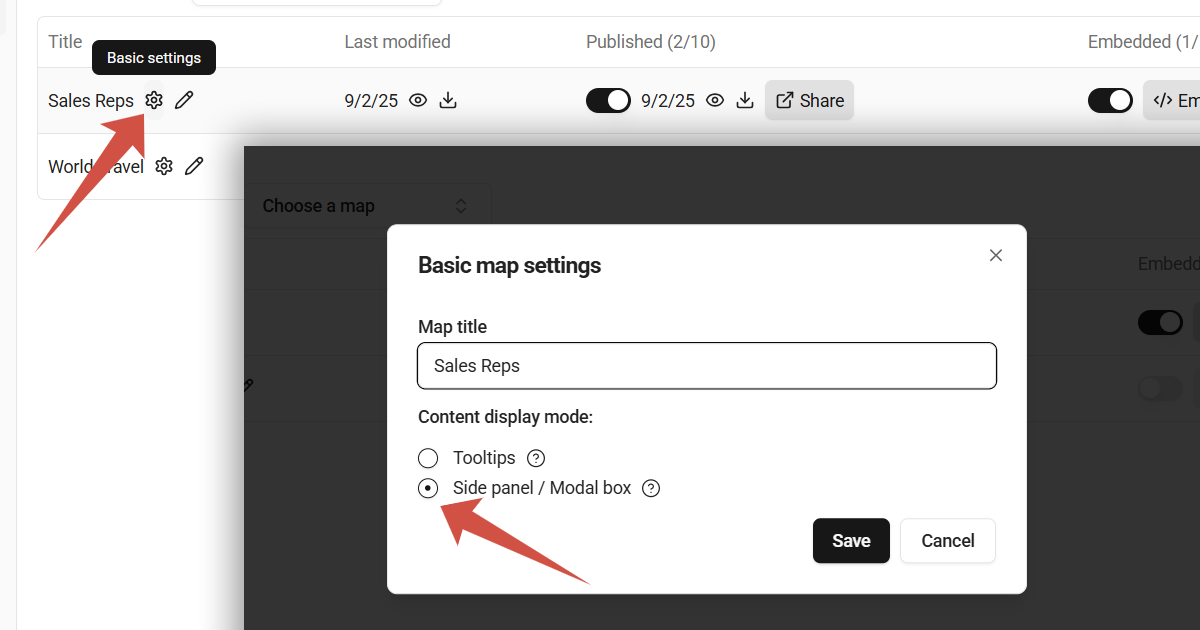Click the Embed code button
Screen dimensions: 1200x630
[x=1172, y=100]
